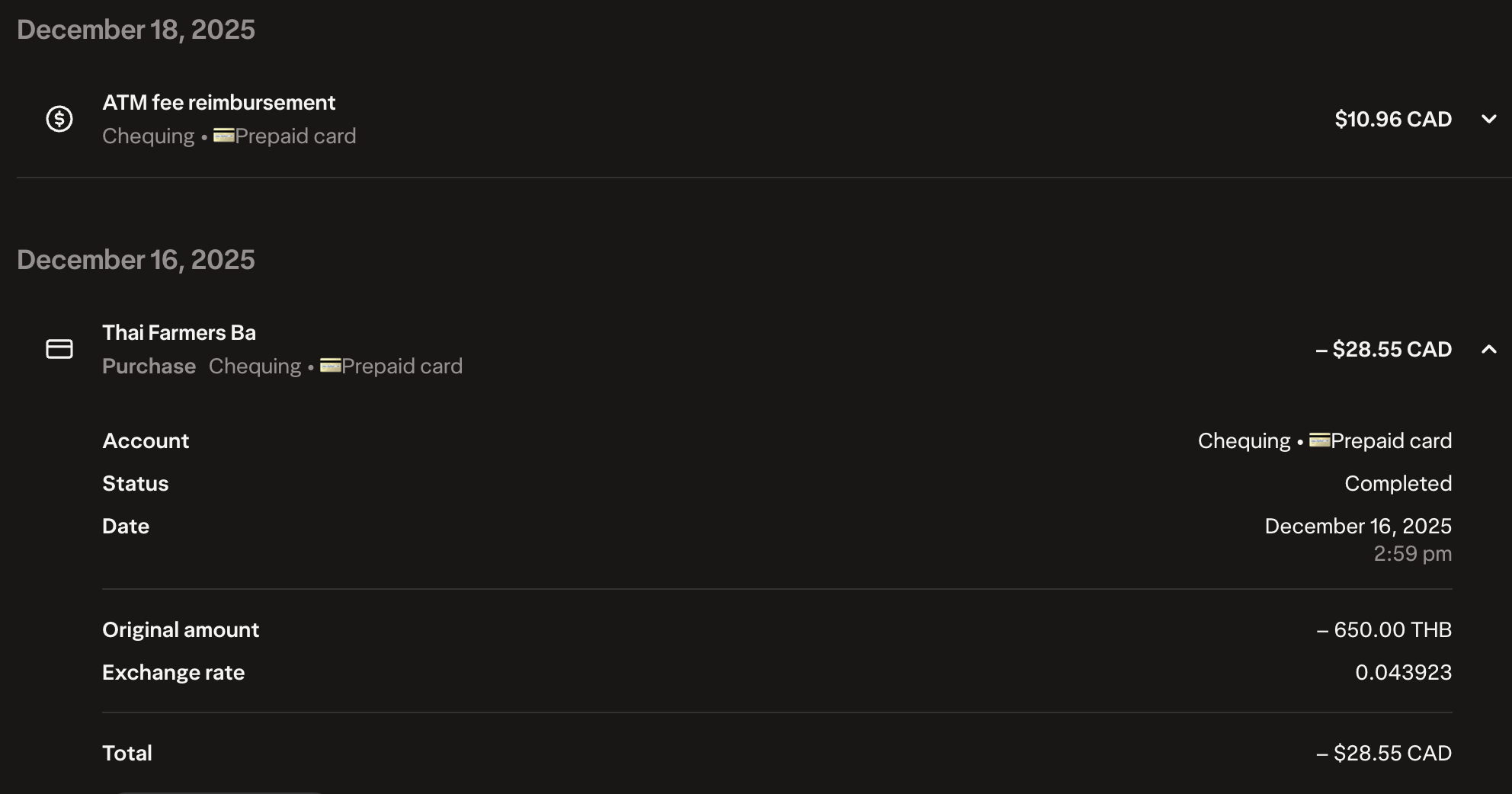Click the prepaid card emoji in Account detail row
This screenshot has height=794, width=1512.
tap(1319, 440)
